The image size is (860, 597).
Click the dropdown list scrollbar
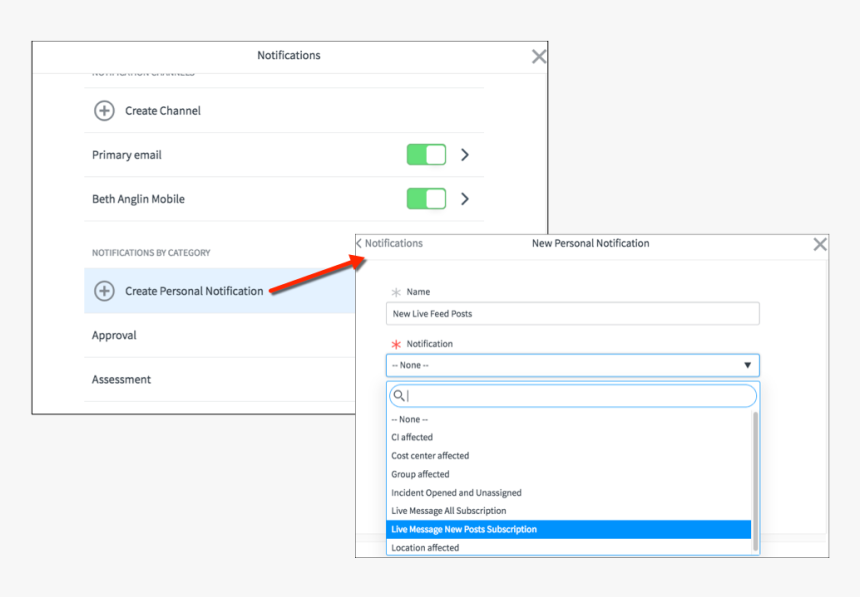[755, 470]
